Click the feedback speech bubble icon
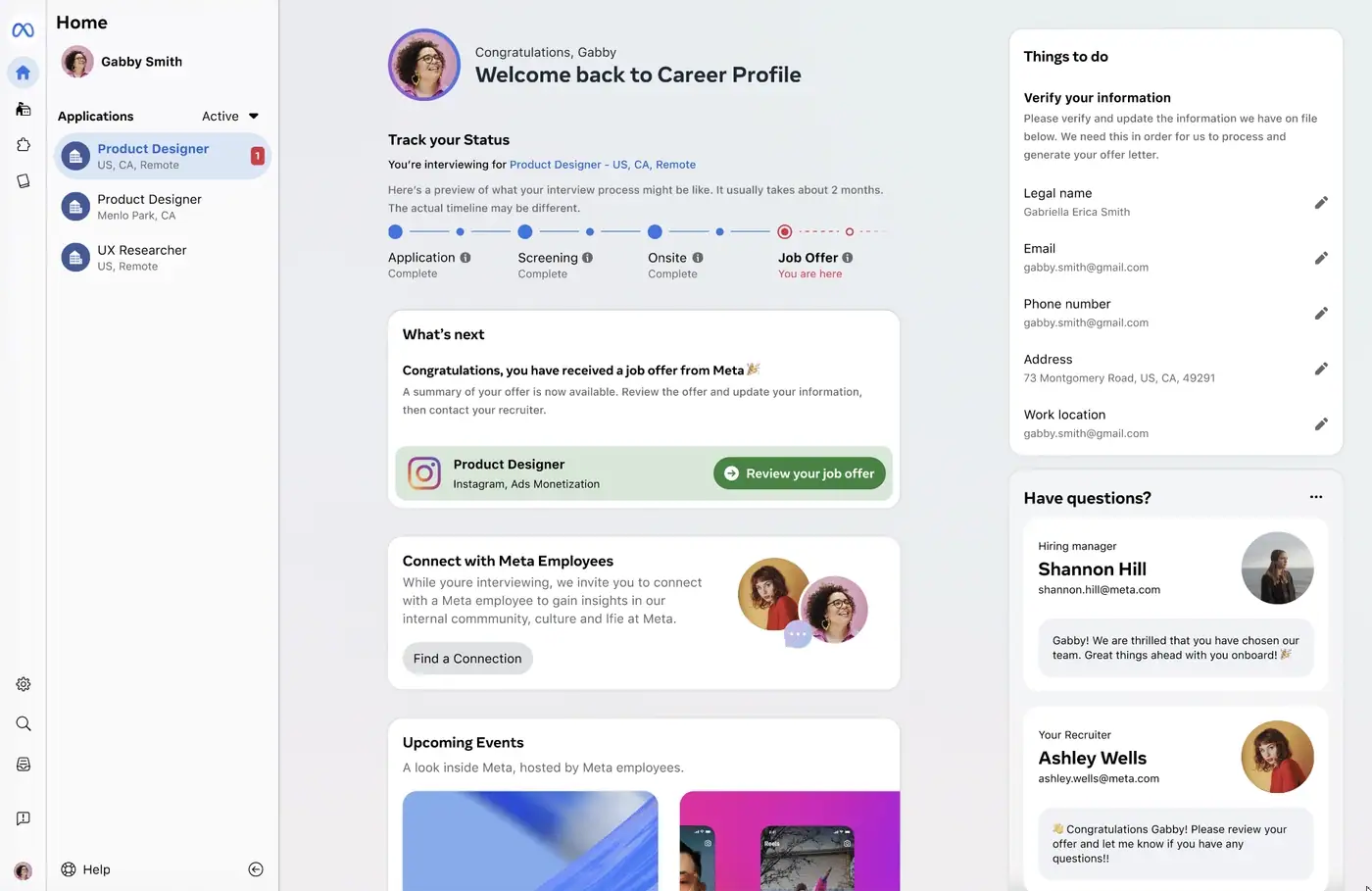This screenshot has height=891, width=1372. [23, 818]
